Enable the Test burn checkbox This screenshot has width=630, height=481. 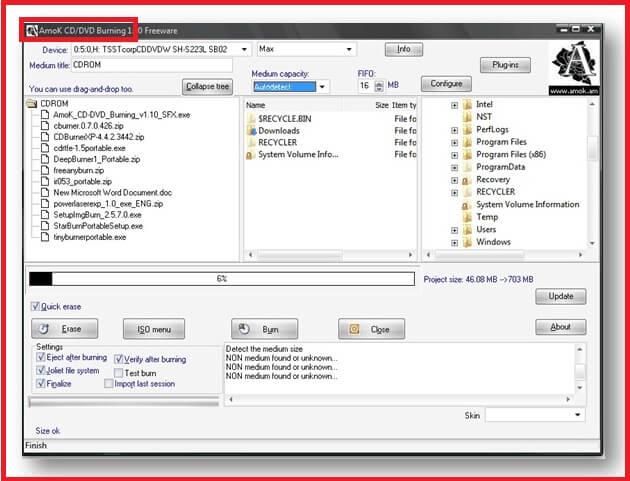point(118,372)
